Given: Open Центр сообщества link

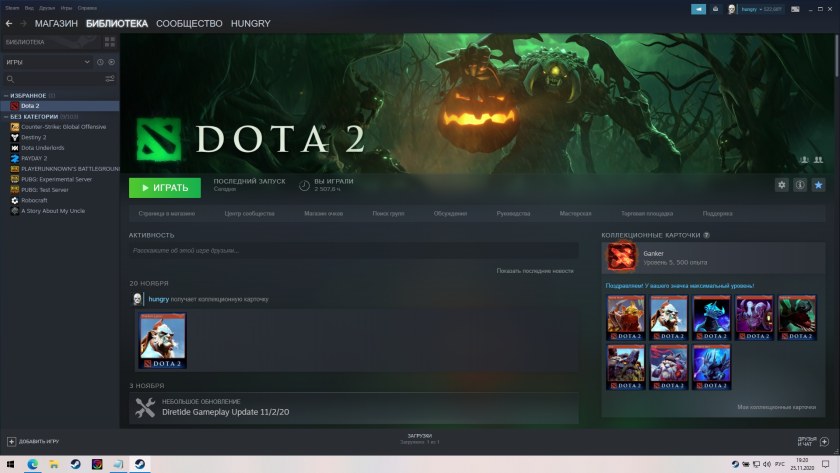Looking at the screenshot, I should coord(250,213).
